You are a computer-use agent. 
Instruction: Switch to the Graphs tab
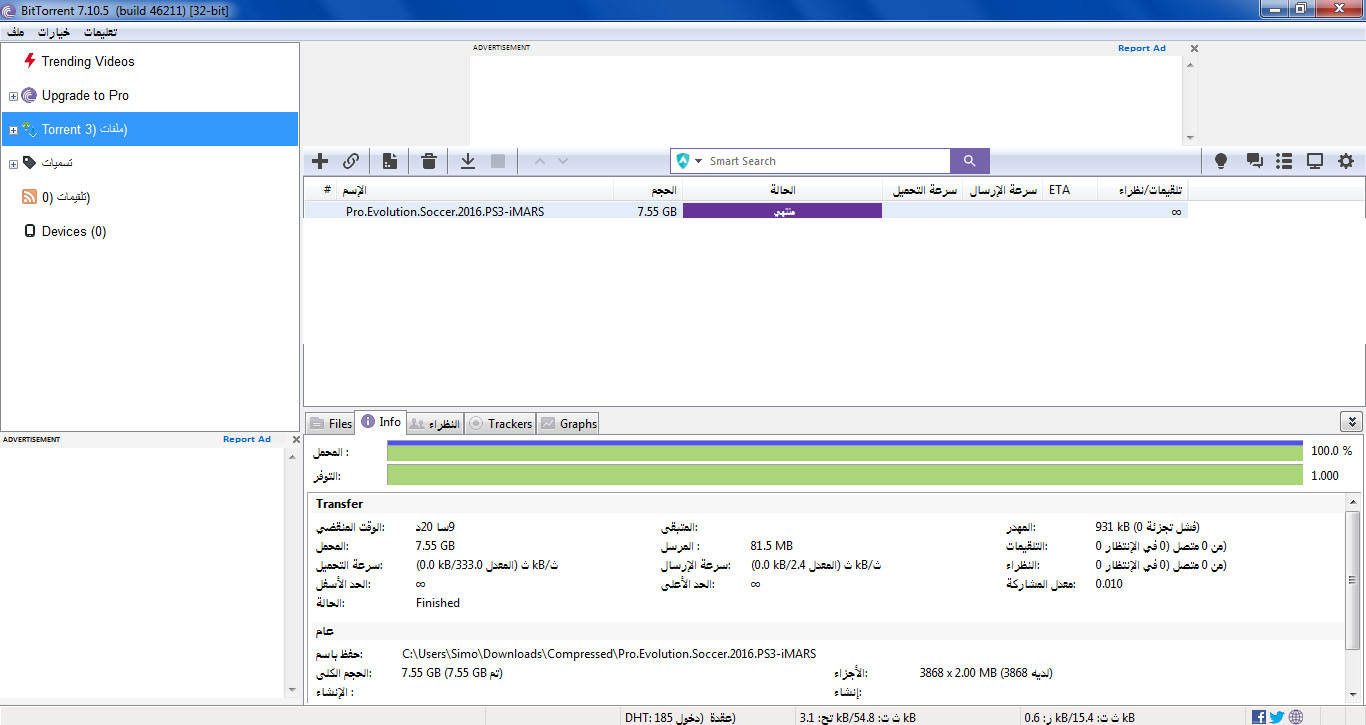point(569,424)
